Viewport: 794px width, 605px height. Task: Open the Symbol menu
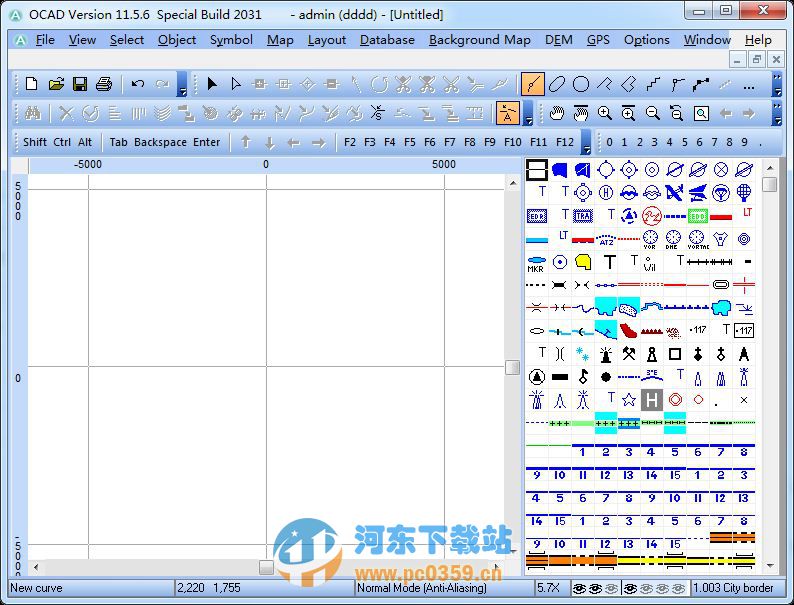pos(231,39)
